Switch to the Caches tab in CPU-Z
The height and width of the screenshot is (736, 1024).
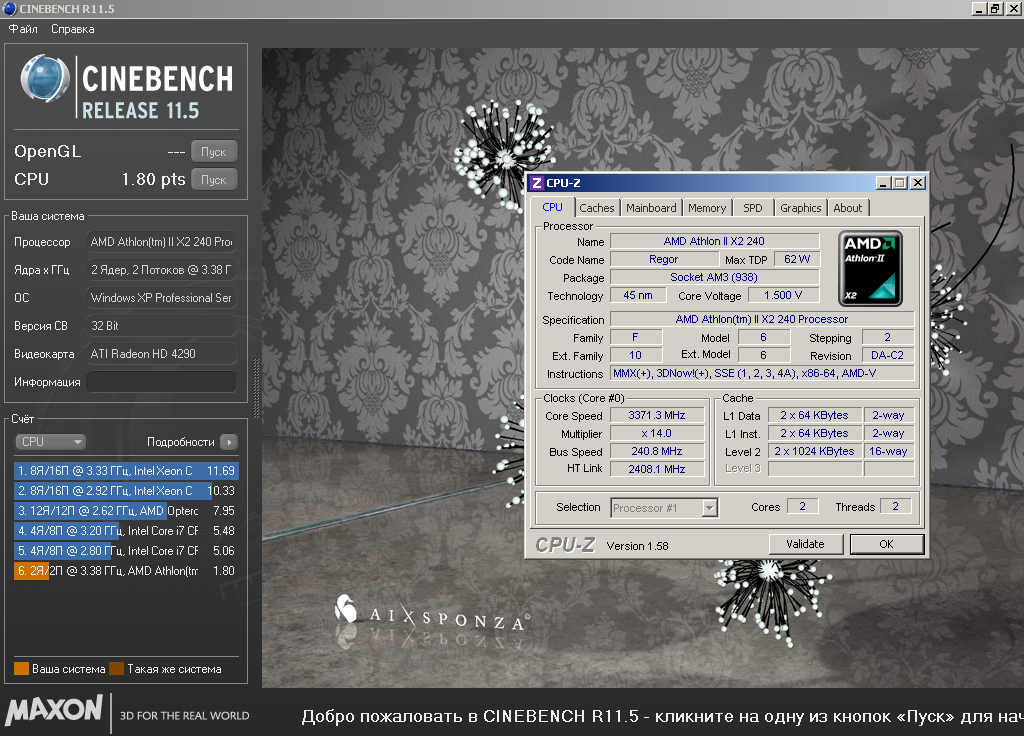tap(597, 208)
